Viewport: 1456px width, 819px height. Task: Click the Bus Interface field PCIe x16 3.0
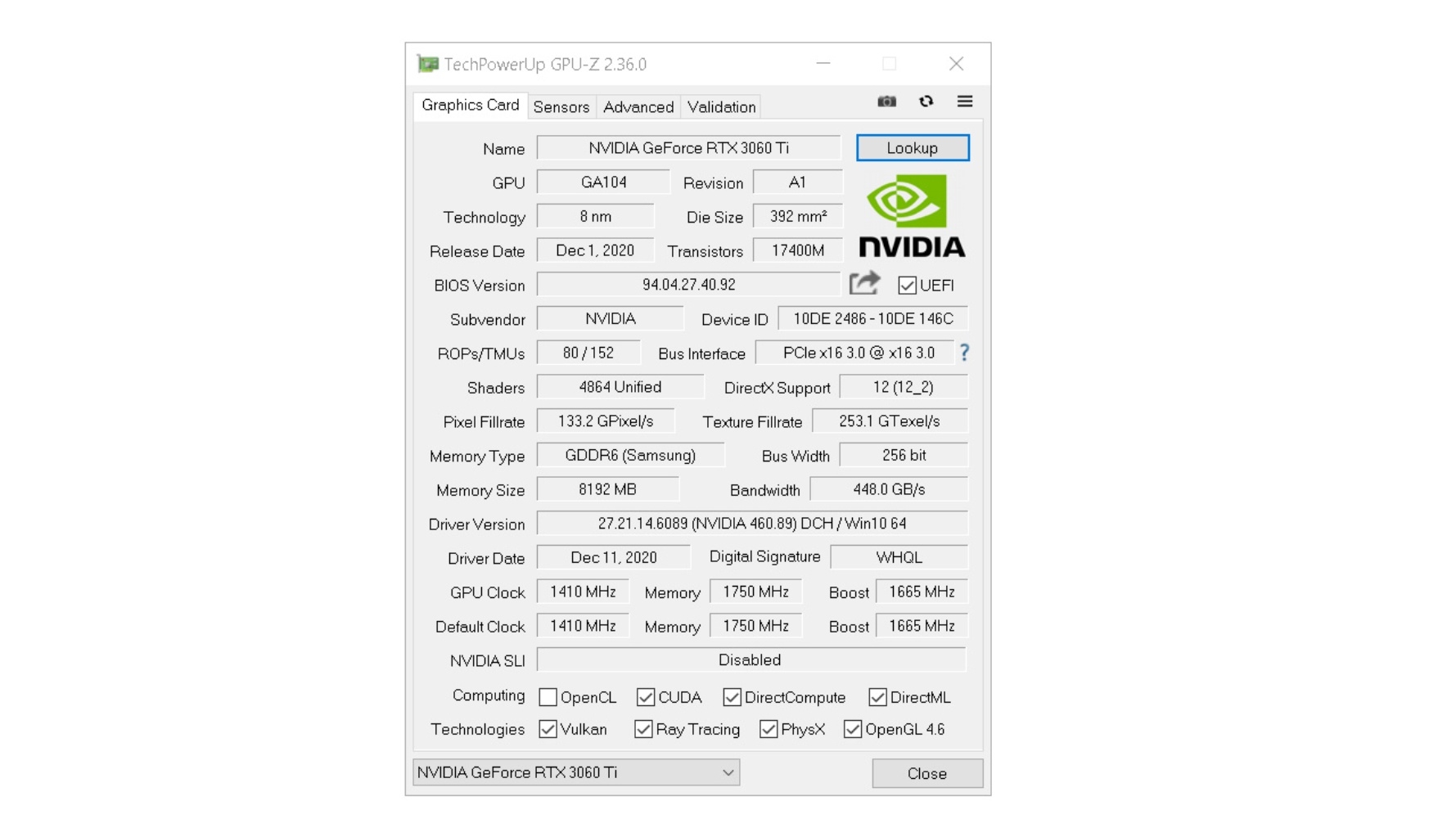(854, 353)
